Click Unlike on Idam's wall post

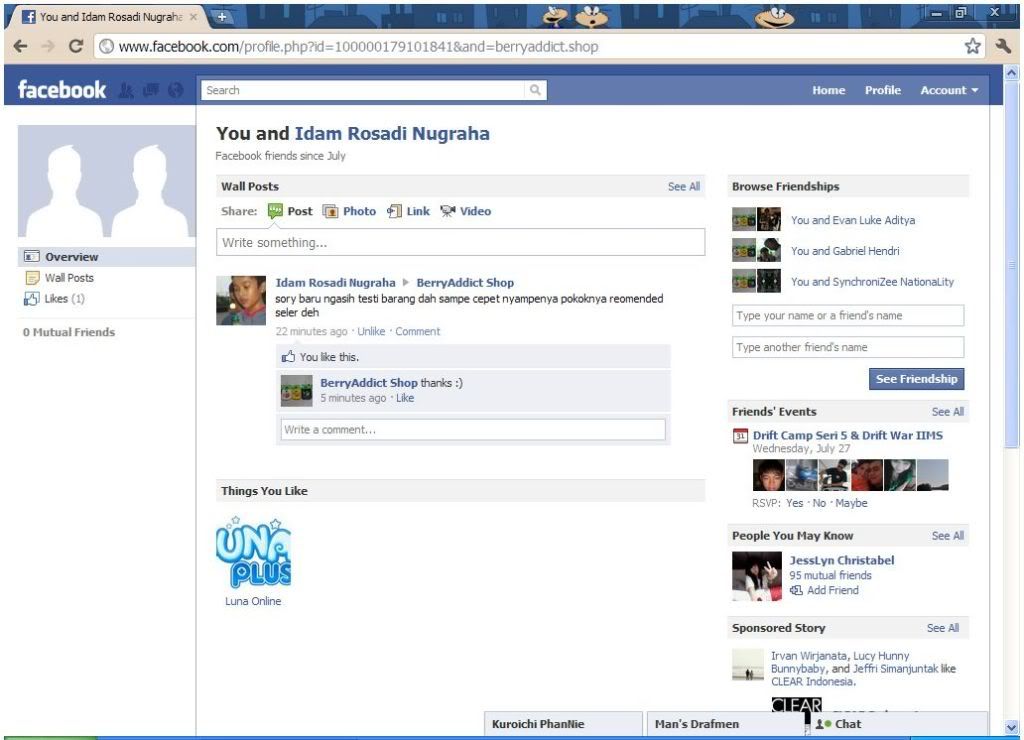371,331
